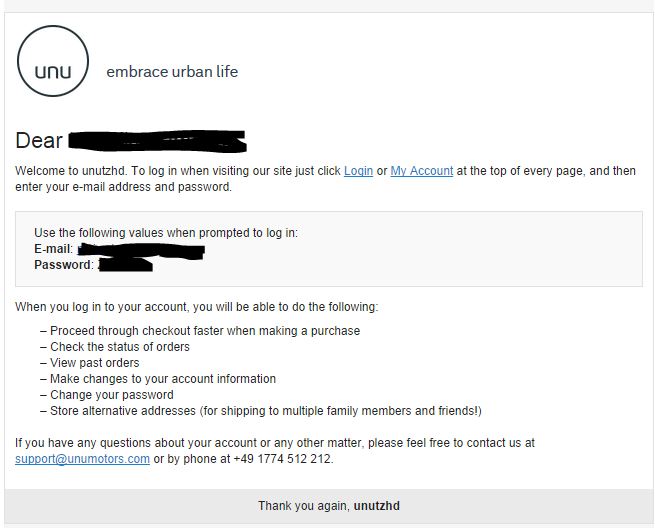655x528 pixels.
Task: Click "Check the status of orders" item
Action: click(x=120, y=347)
